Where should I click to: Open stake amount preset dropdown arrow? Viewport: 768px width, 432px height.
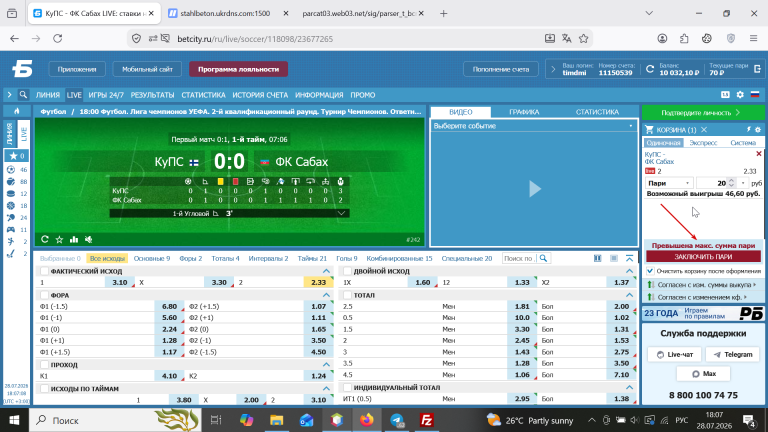click(743, 183)
